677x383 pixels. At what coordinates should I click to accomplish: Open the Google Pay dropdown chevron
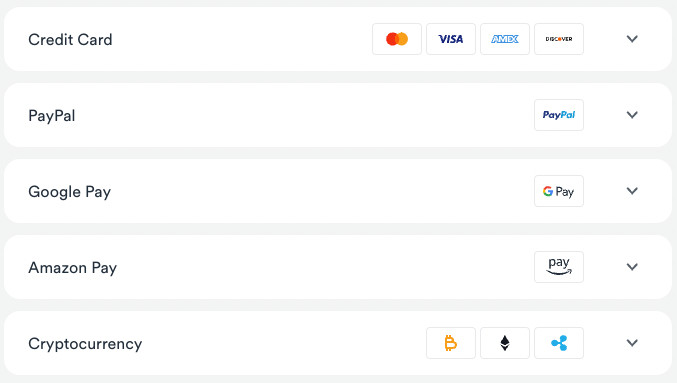point(632,191)
